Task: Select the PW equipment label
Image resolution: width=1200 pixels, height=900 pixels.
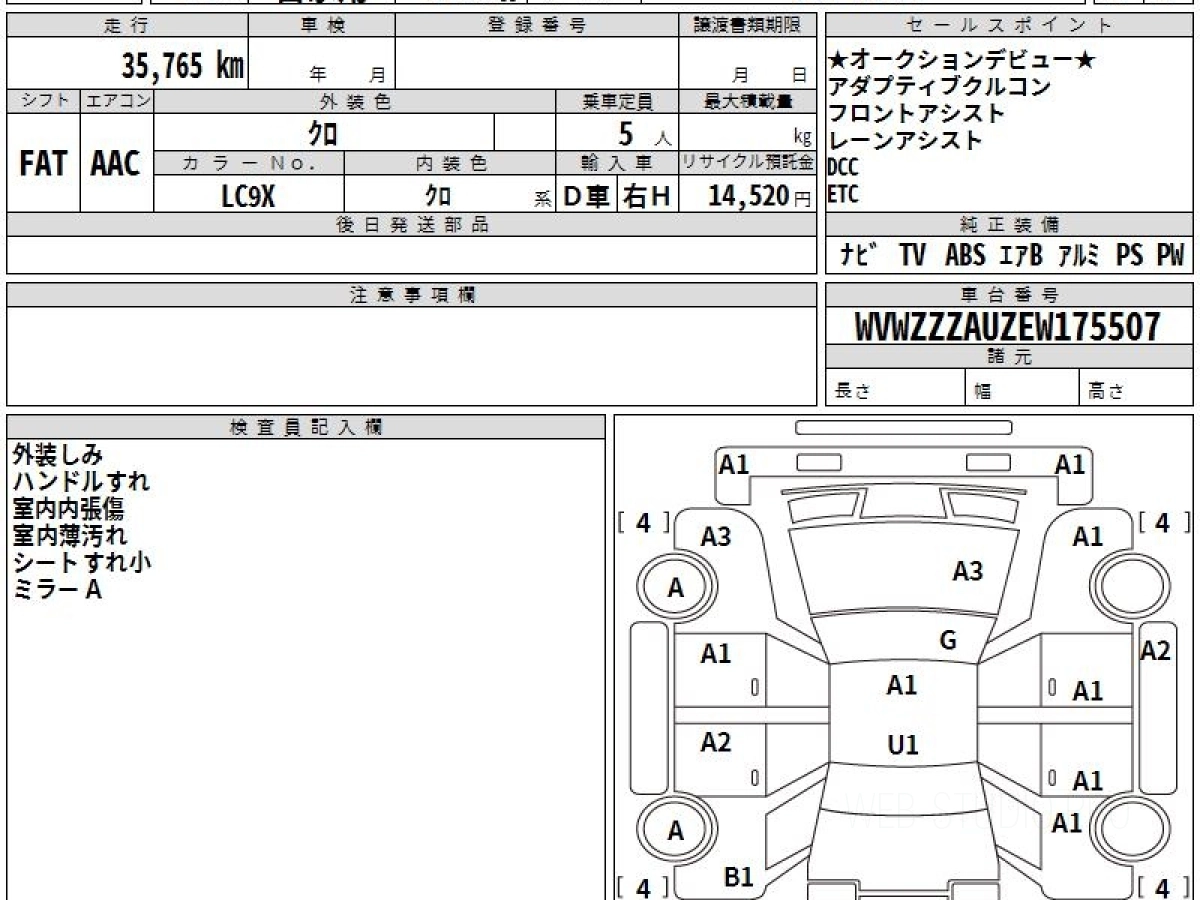Action: [x=1170, y=255]
